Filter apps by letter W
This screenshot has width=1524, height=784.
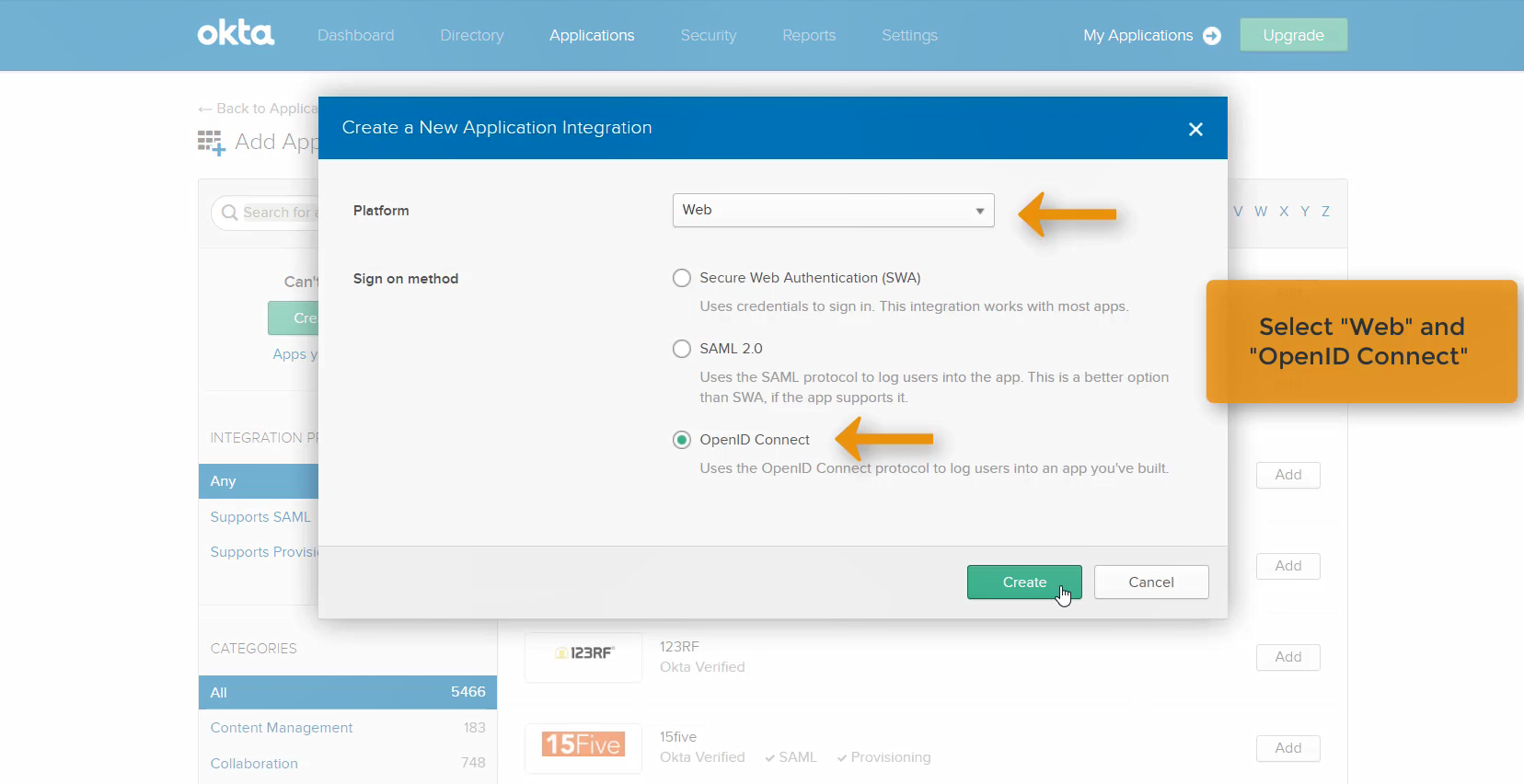pyautogui.click(x=1261, y=212)
